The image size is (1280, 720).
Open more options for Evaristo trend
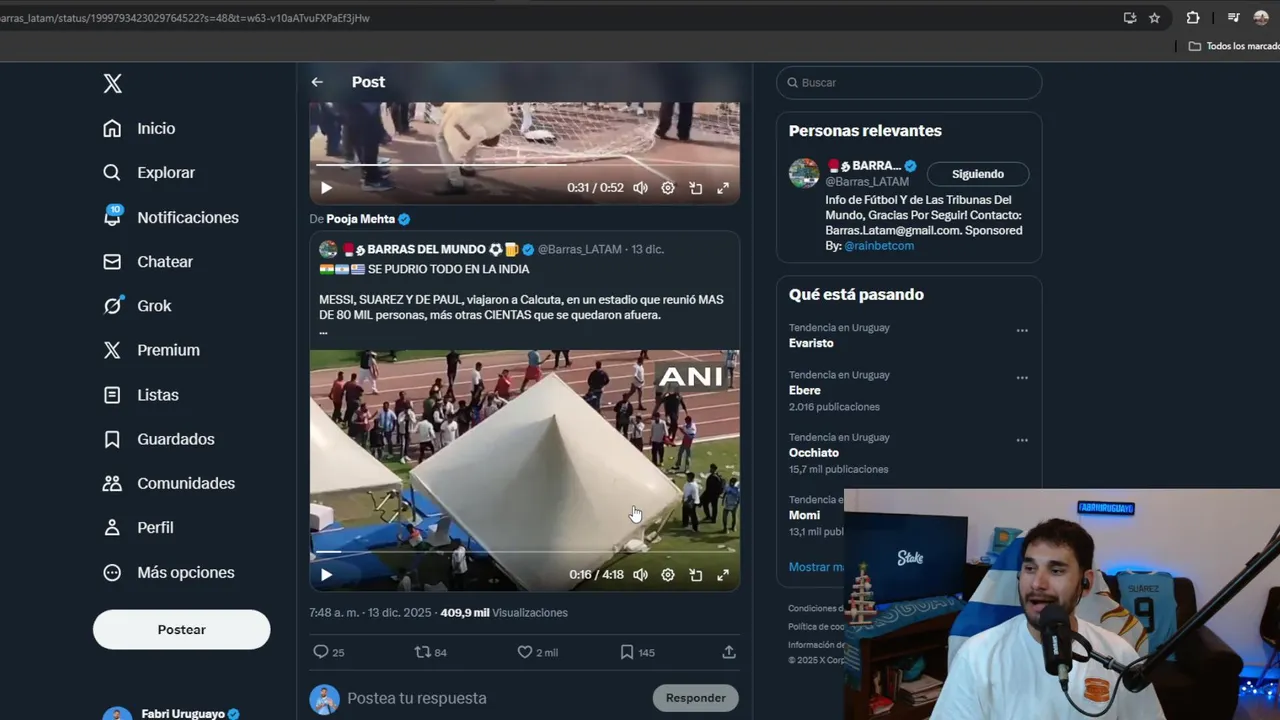(1022, 330)
